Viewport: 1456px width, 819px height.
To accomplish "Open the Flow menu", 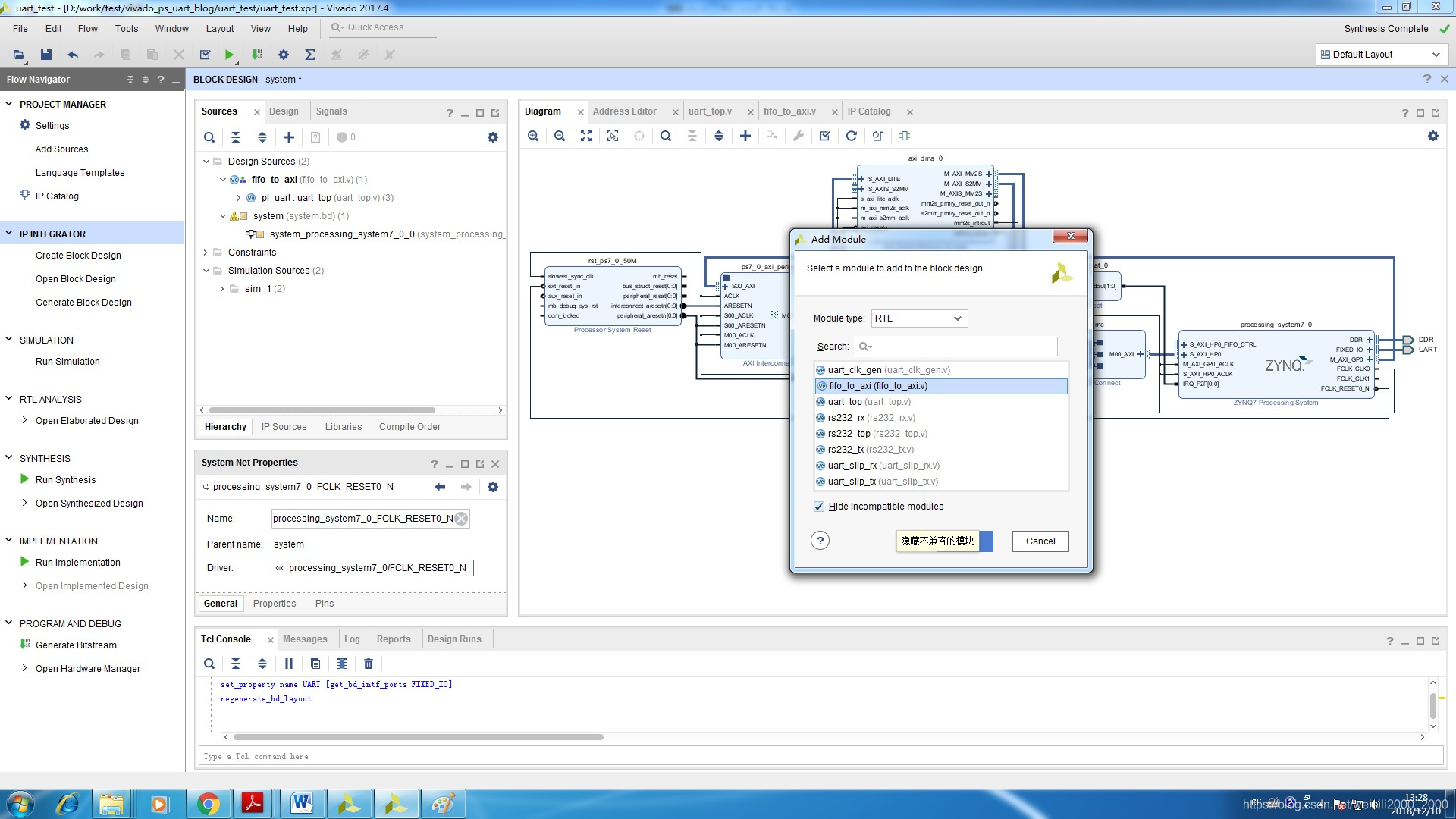I will [x=88, y=28].
